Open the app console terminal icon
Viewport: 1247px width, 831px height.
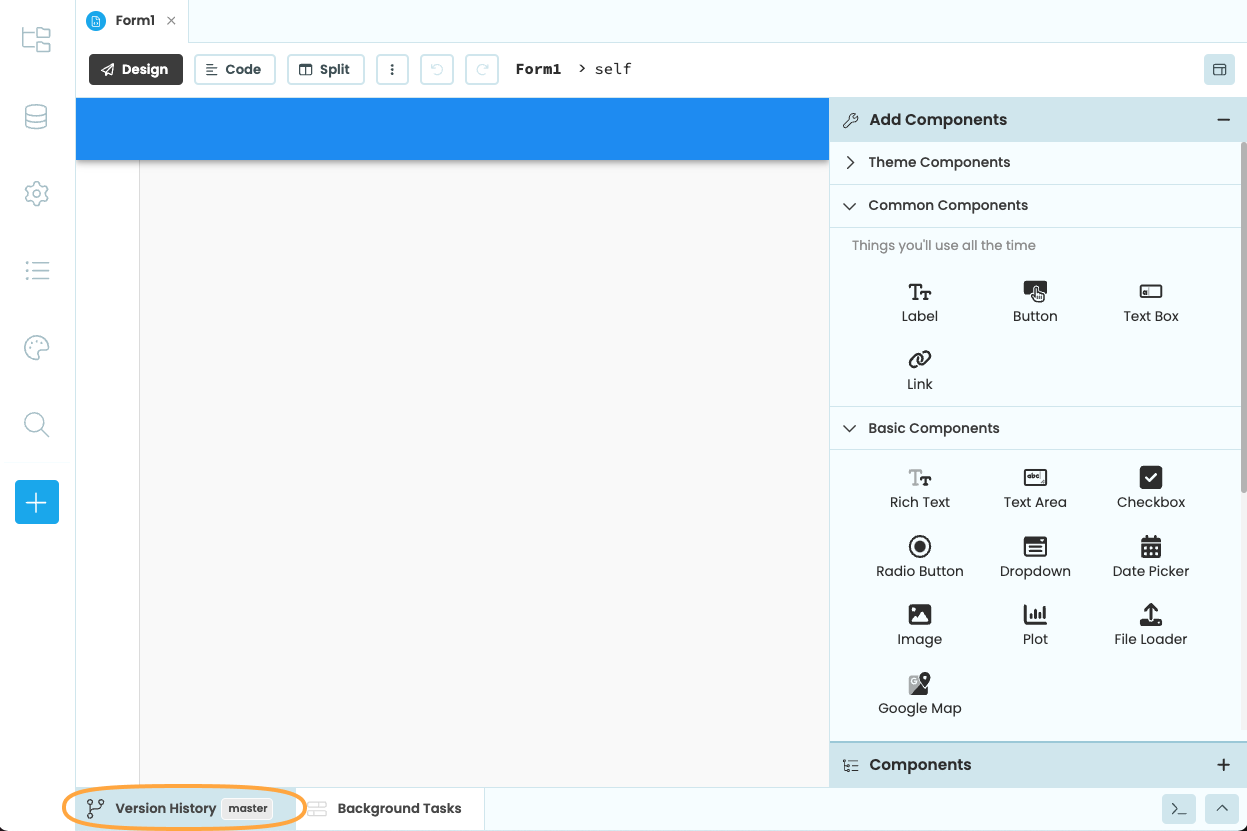pyautogui.click(x=1178, y=808)
